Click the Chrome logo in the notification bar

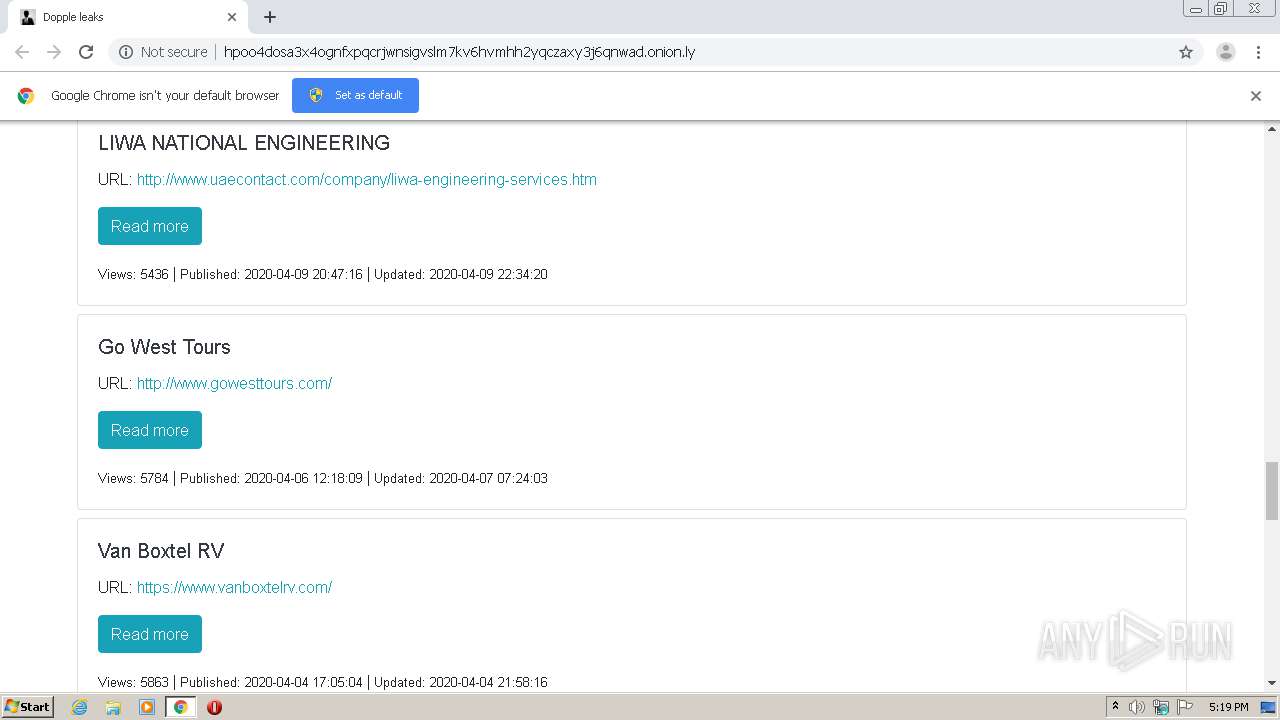point(26,96)
